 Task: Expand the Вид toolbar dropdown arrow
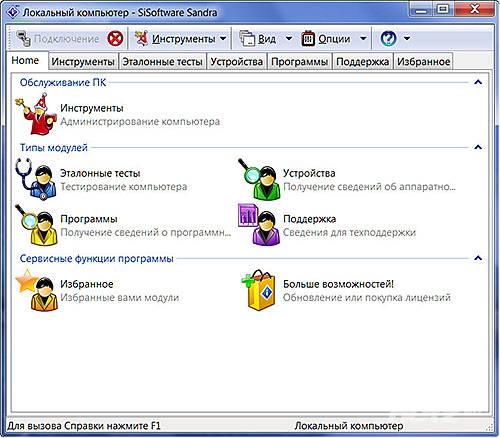(x=289, y=39)
